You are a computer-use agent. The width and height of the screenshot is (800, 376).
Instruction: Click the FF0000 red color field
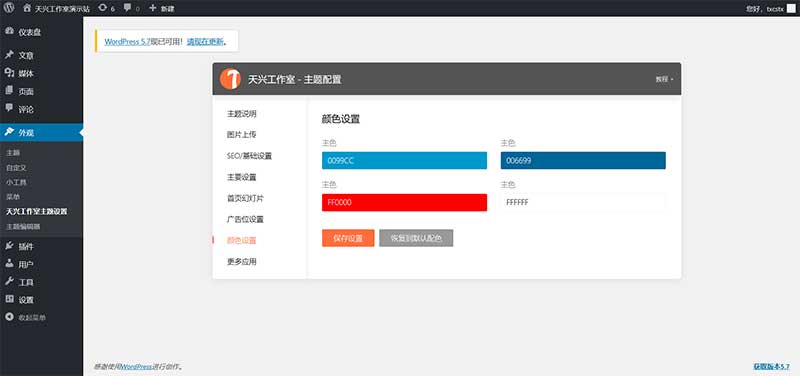coord(405,203)
